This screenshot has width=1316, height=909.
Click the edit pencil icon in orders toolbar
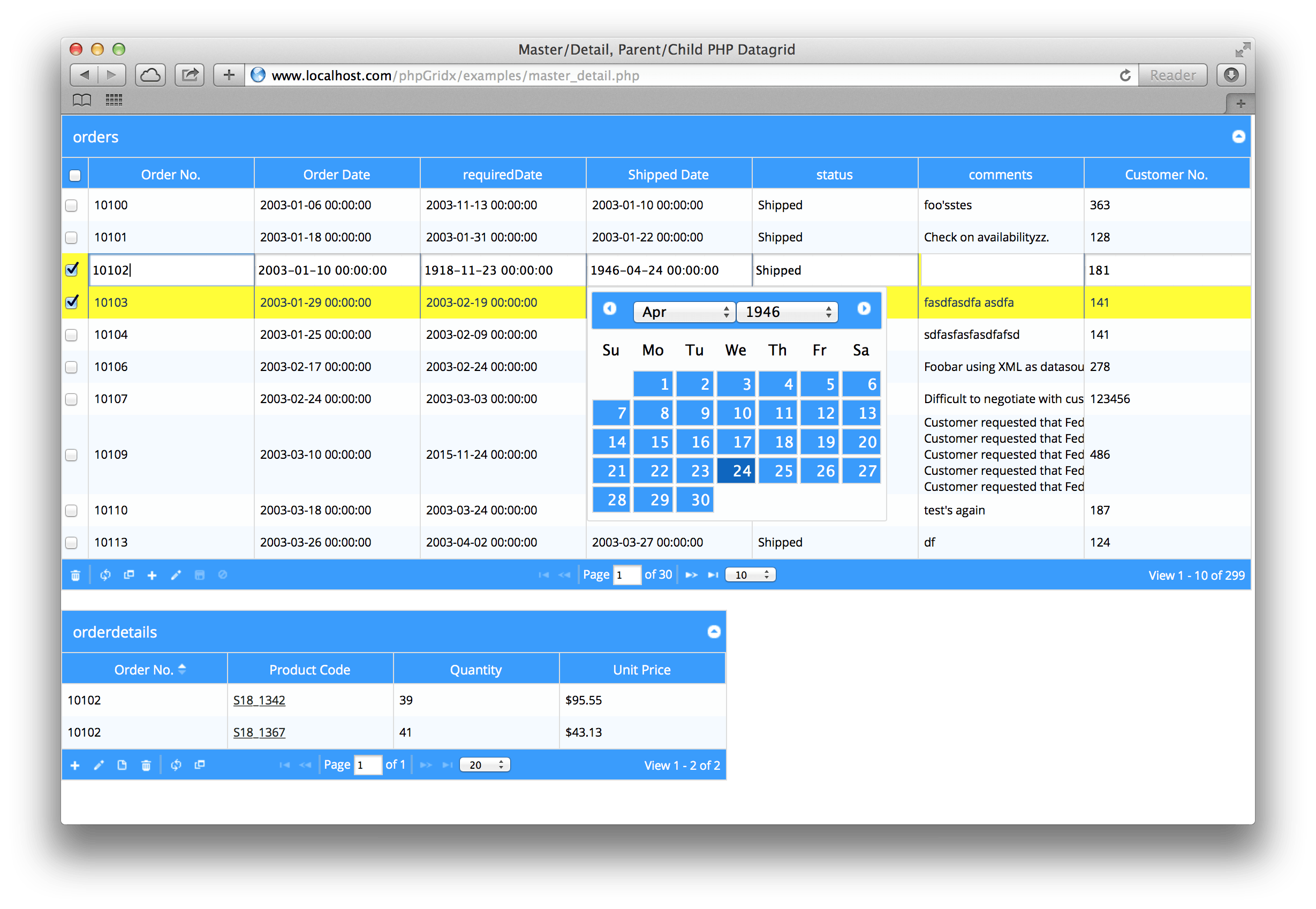coord(176,575)
